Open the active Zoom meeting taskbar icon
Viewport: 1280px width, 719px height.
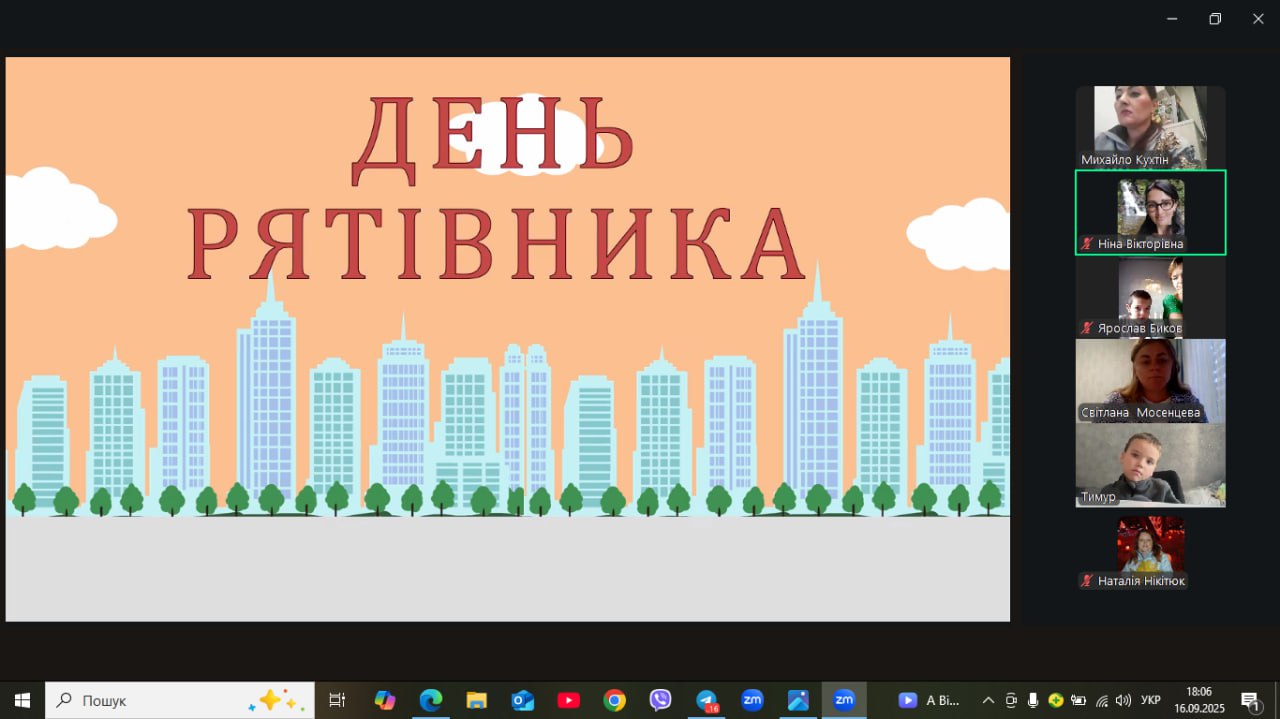[844, 700]
